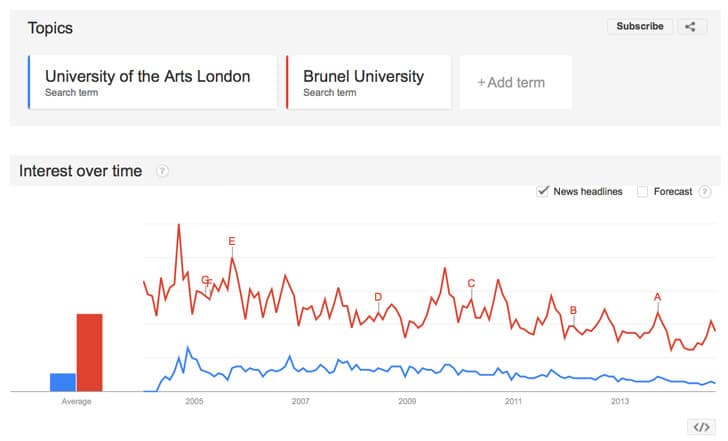The image size is (728, 441).
Task: Open the Interest over time help icon
Action: (x=162, y=171)
